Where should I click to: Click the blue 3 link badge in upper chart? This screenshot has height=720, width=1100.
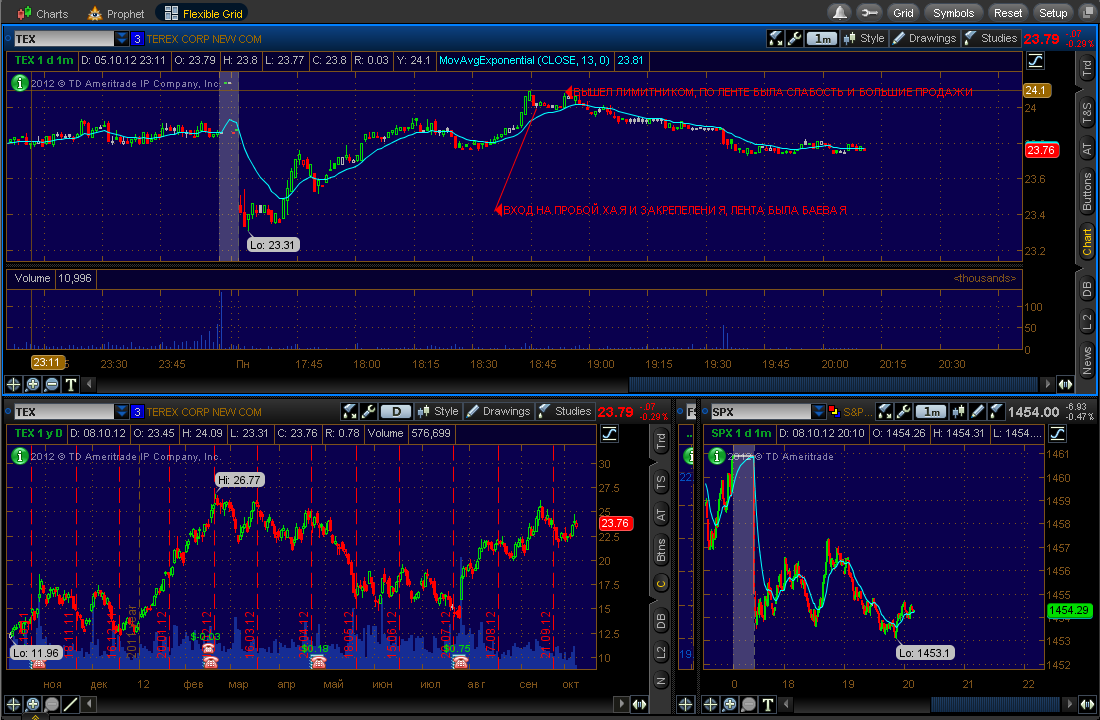(138, 39)
